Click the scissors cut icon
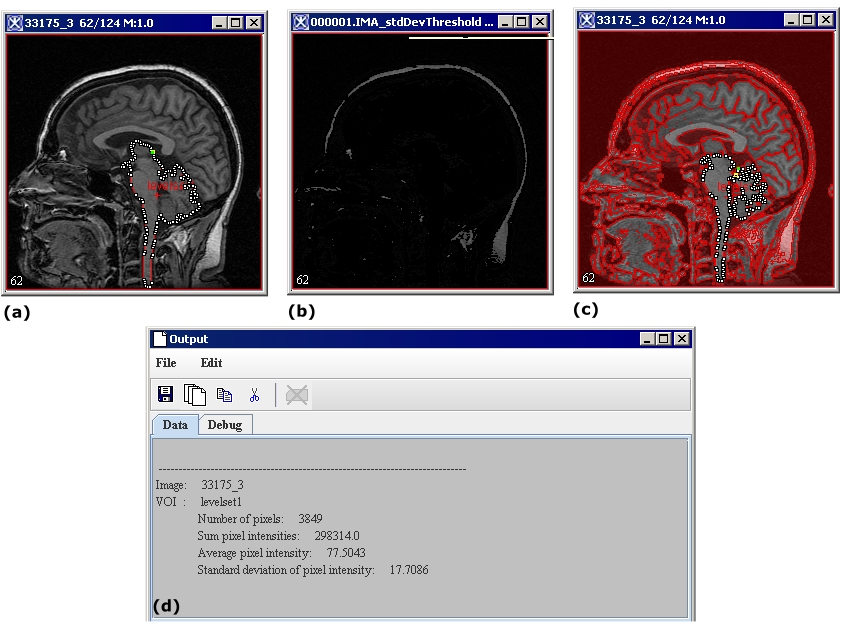Viewport: 851px width, 630px height. coord(254,395)
